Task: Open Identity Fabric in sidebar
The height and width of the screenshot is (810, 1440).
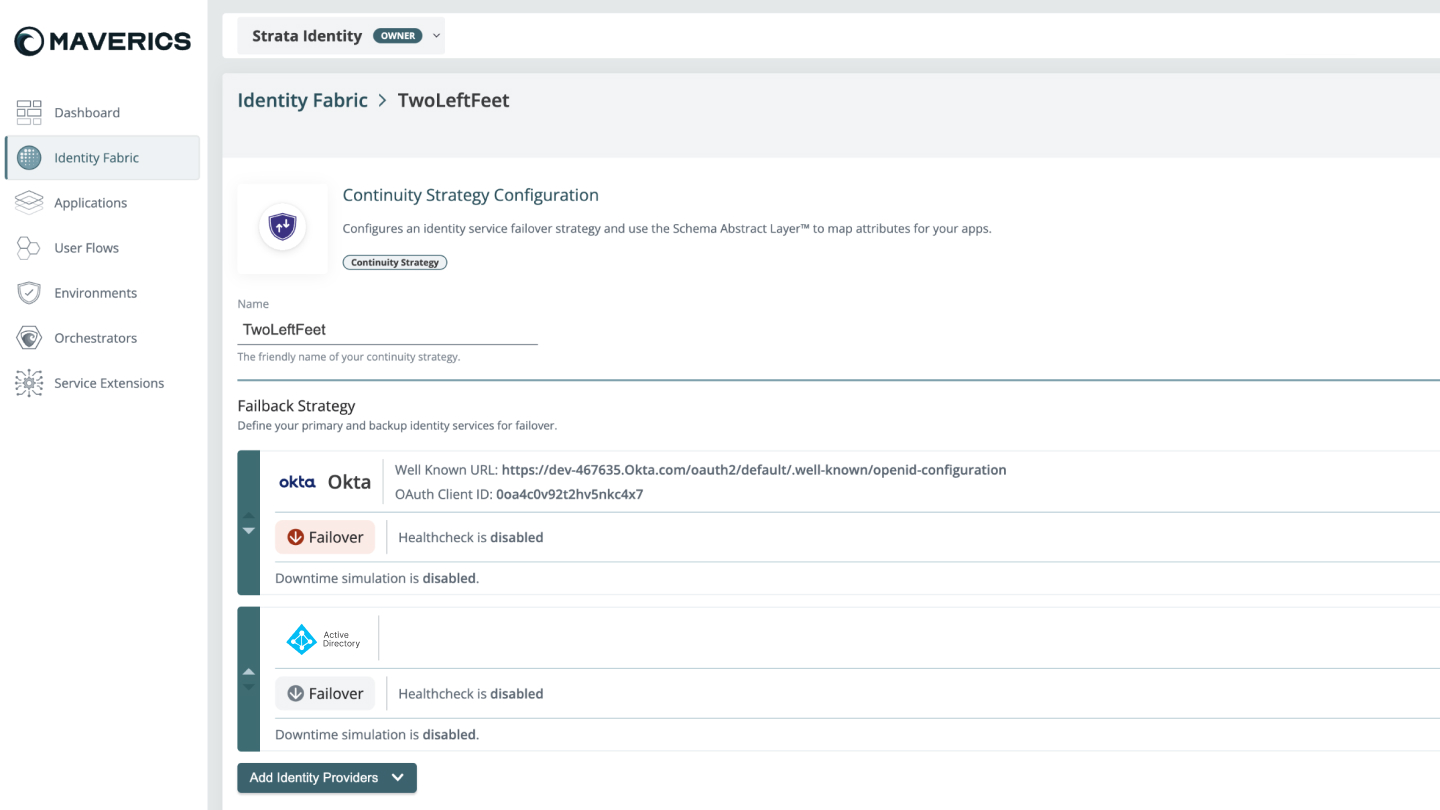Action: [x=102, y=157]
